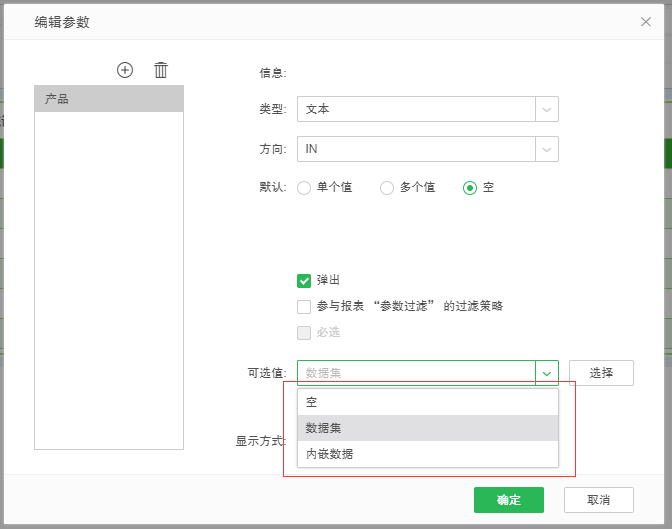Click the delete parameter trash icon
672x529 pixels.
click(161, 70)
